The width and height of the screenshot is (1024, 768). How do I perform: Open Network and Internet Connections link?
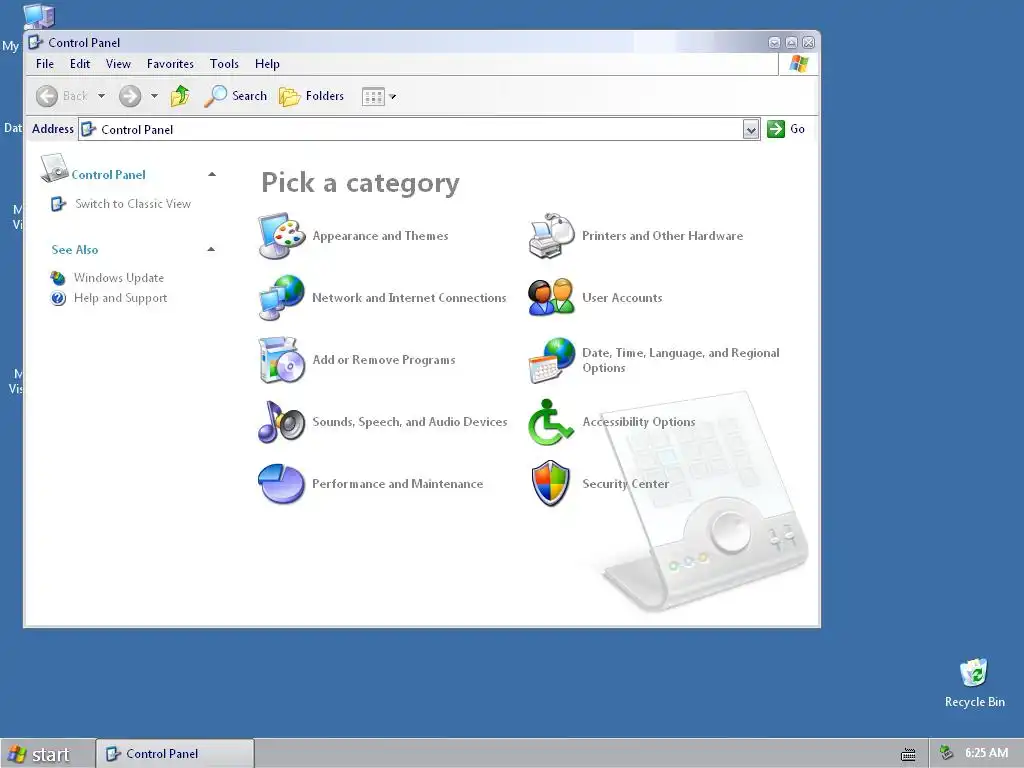pos(409,298)
